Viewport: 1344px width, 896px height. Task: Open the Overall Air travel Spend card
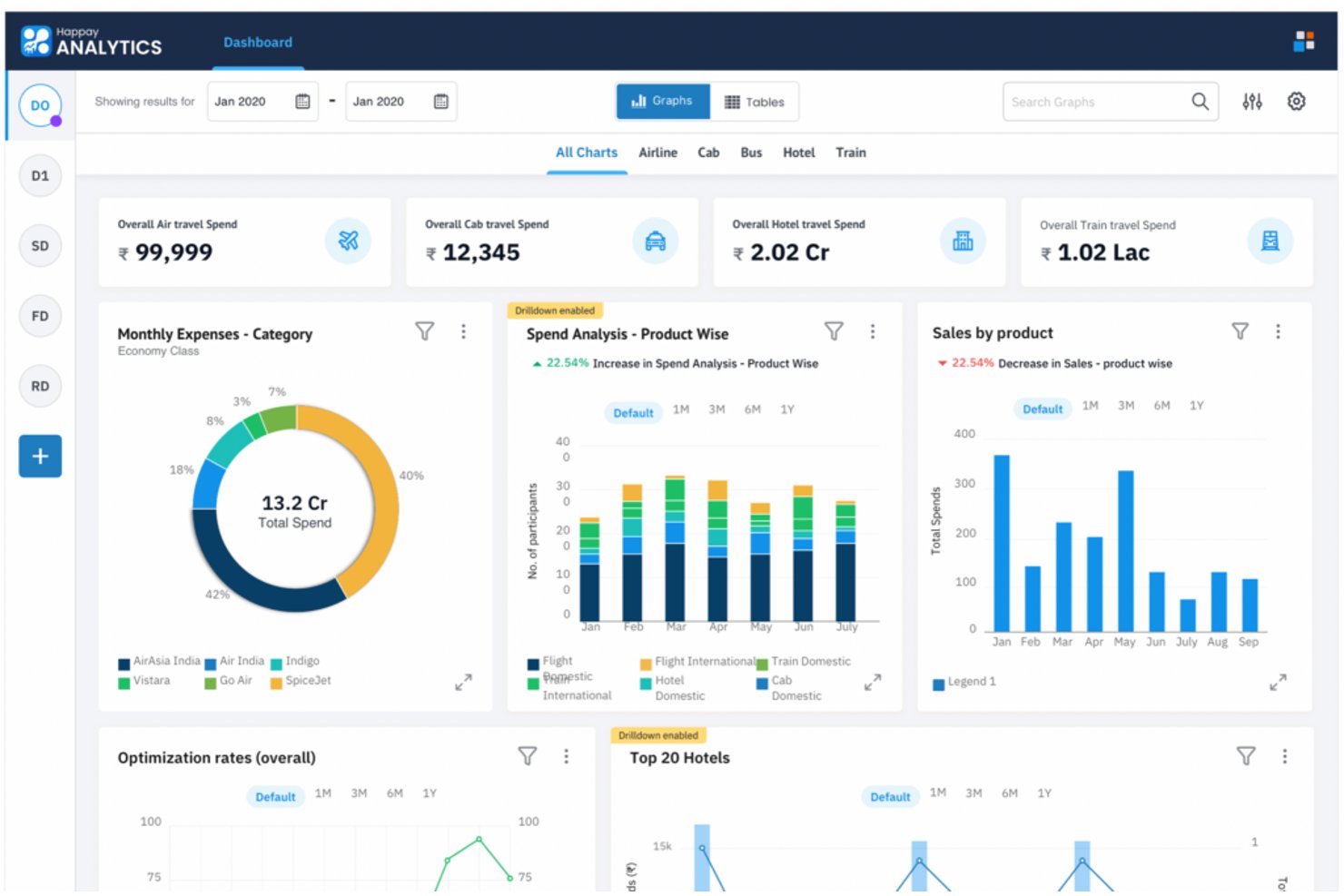(244, 241)
